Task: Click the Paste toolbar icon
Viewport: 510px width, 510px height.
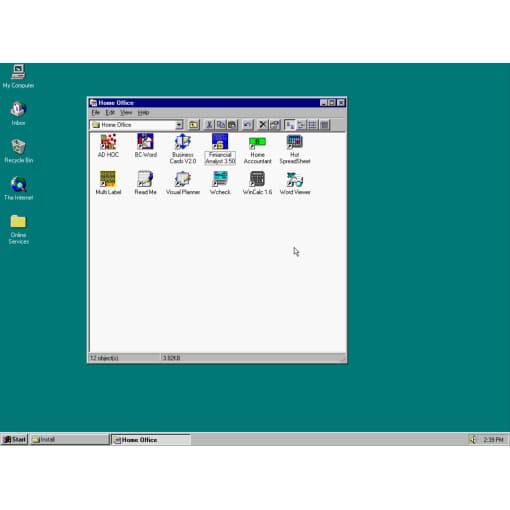Action: click(232, 125)
